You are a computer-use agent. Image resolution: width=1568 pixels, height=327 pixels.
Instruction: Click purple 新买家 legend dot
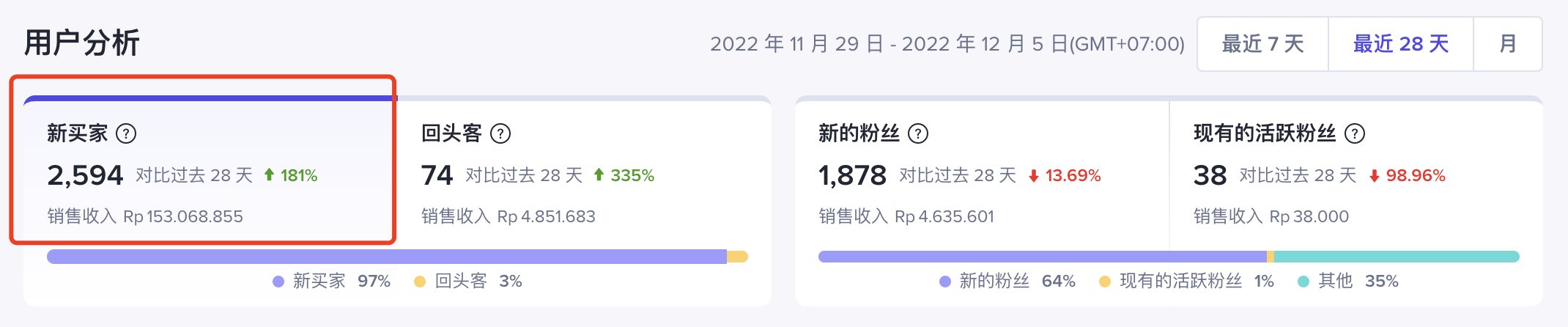278,282
